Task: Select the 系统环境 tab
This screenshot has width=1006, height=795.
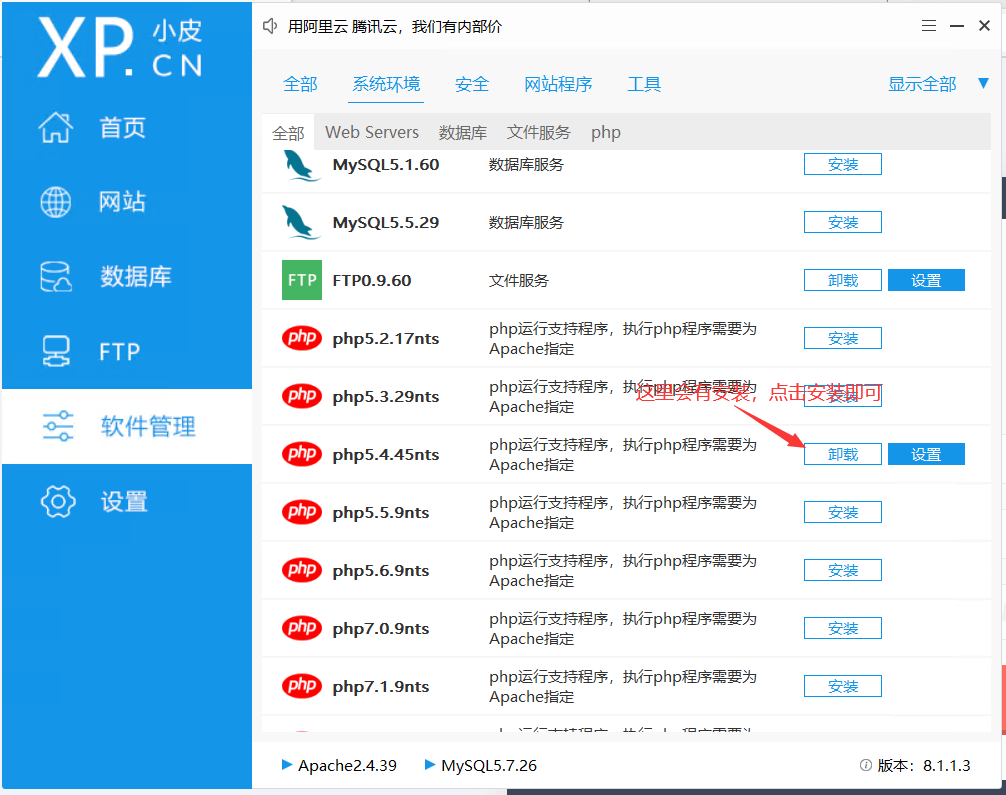Action: (386, 84)
